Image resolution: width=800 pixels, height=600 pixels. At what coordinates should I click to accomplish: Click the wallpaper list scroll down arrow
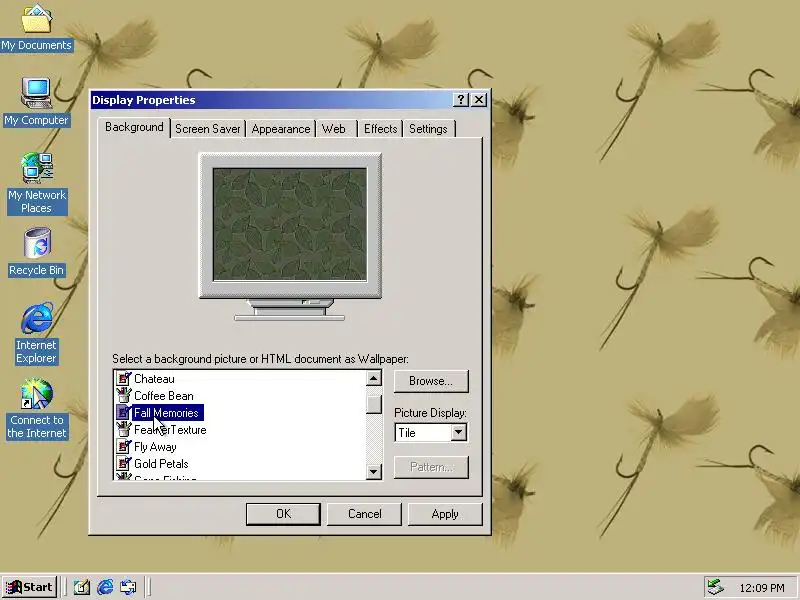point(373,471)
